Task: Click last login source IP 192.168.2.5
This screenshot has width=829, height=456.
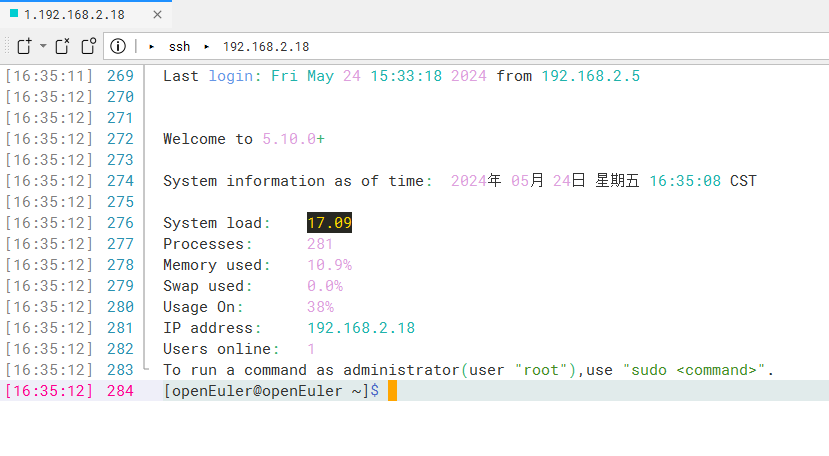Action: [591, 76]
